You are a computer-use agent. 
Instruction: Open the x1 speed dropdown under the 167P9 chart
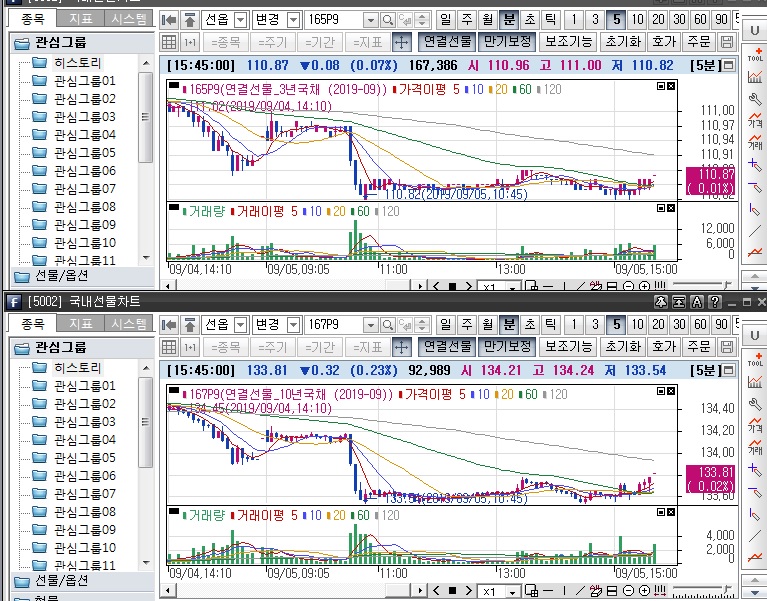(512, 592)
